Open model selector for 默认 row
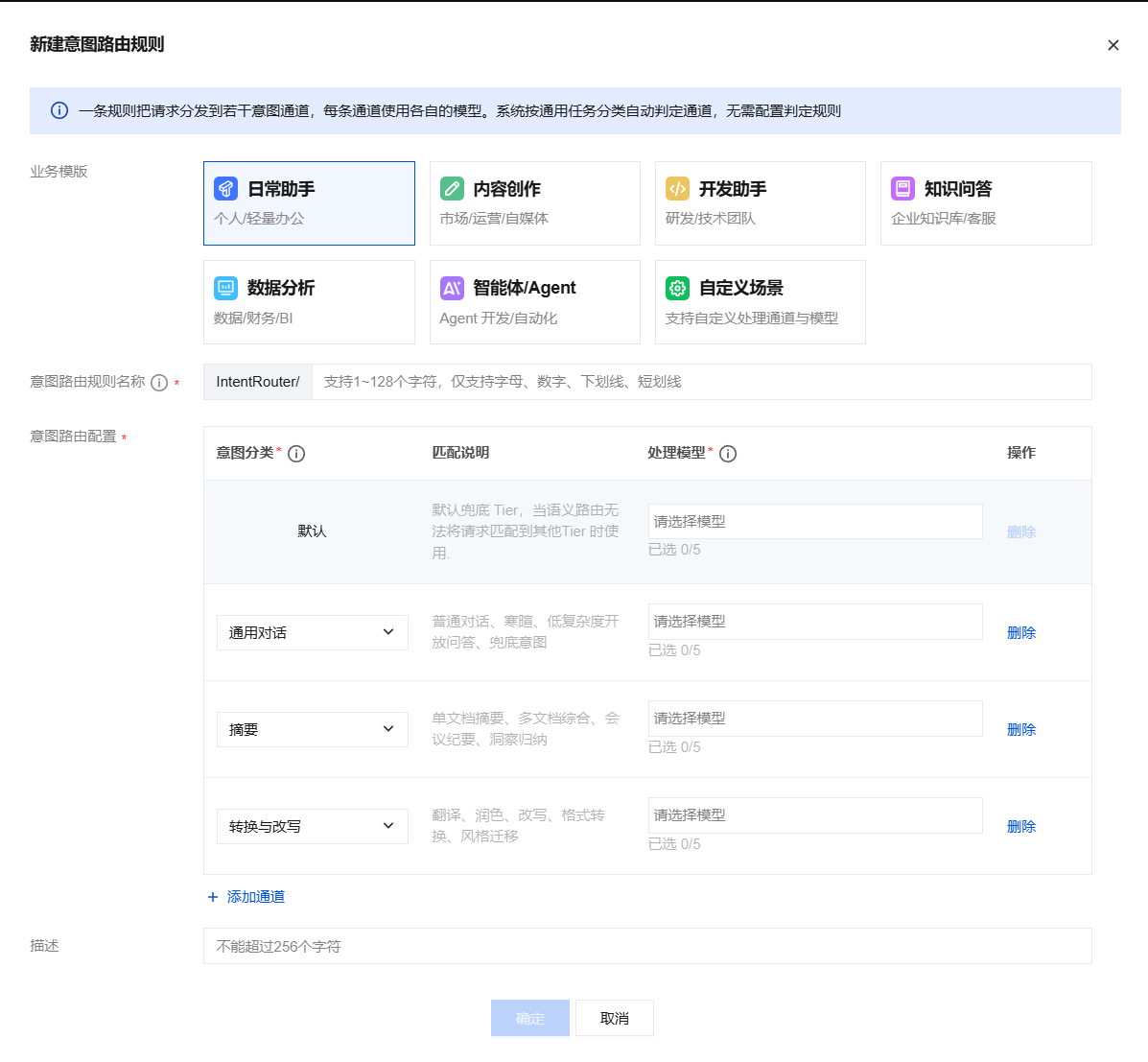Screen dimensions: 1148x1062 point(815,522)
